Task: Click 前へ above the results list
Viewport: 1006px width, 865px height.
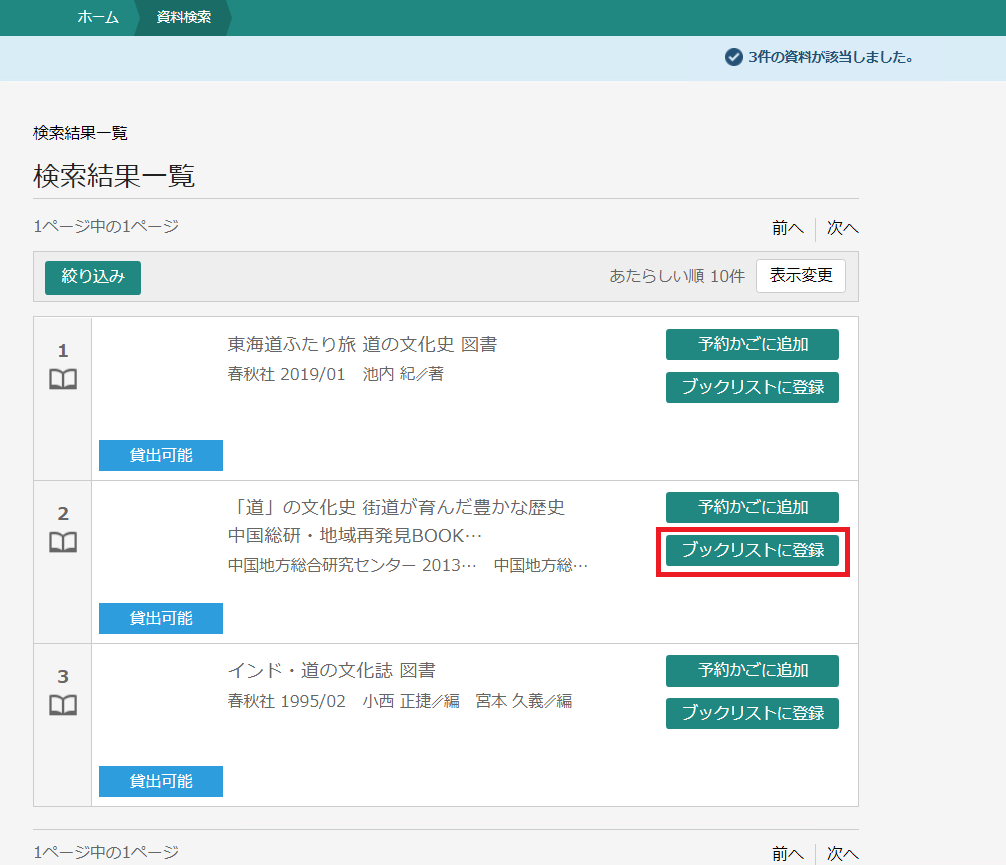Action: tap(787, 228)
